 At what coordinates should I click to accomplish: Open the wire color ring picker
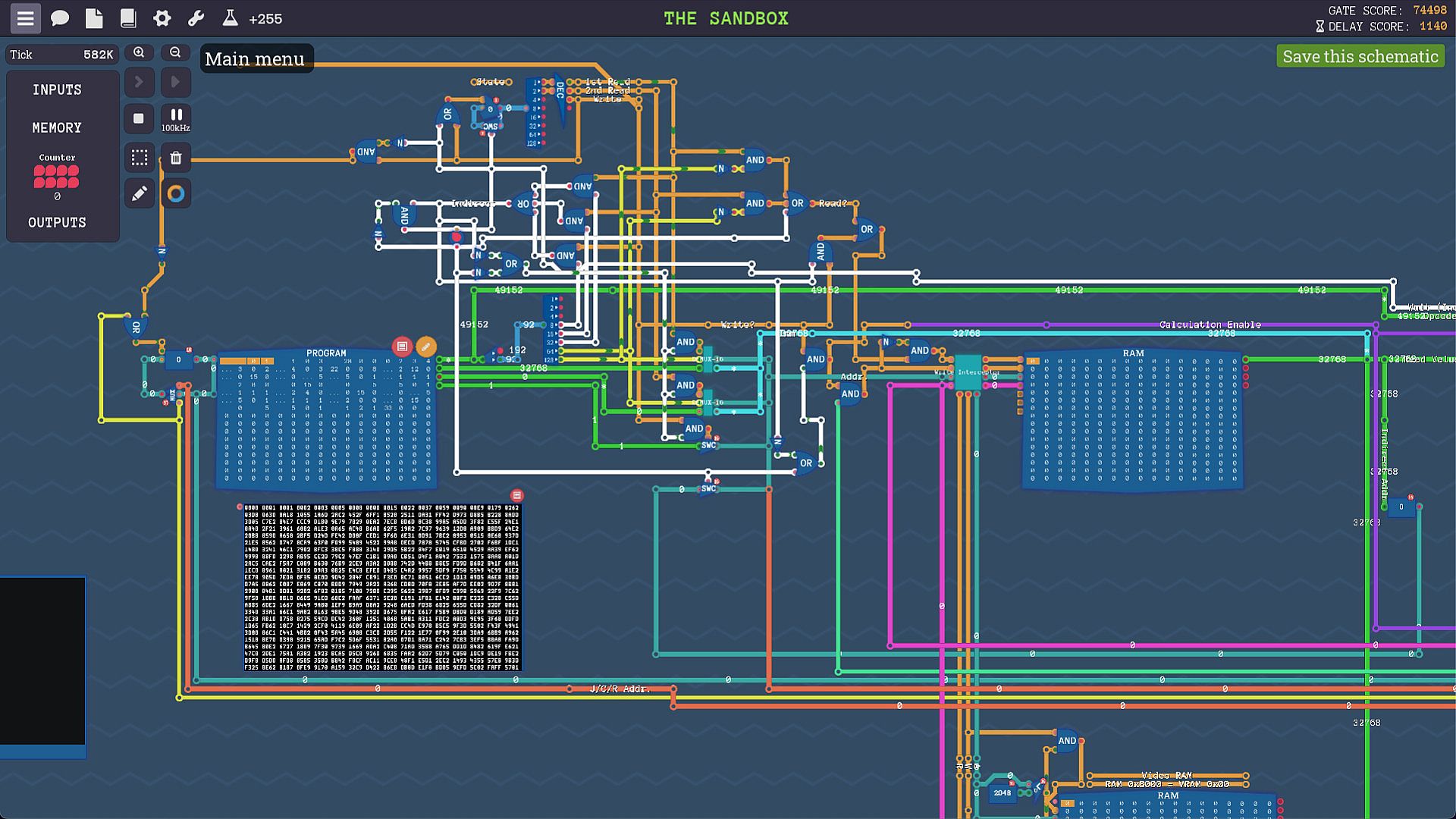click(x=176, y=194)
